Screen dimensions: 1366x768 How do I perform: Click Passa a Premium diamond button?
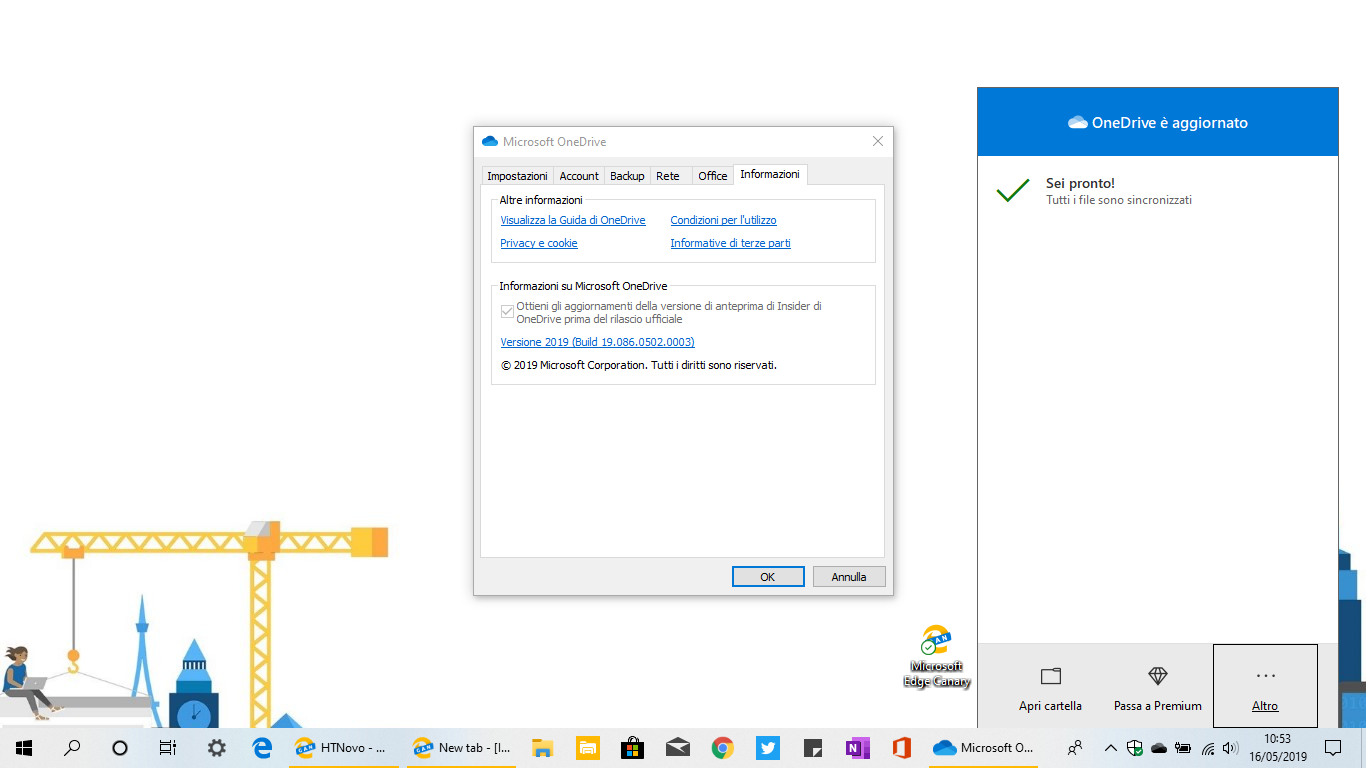1158,687
